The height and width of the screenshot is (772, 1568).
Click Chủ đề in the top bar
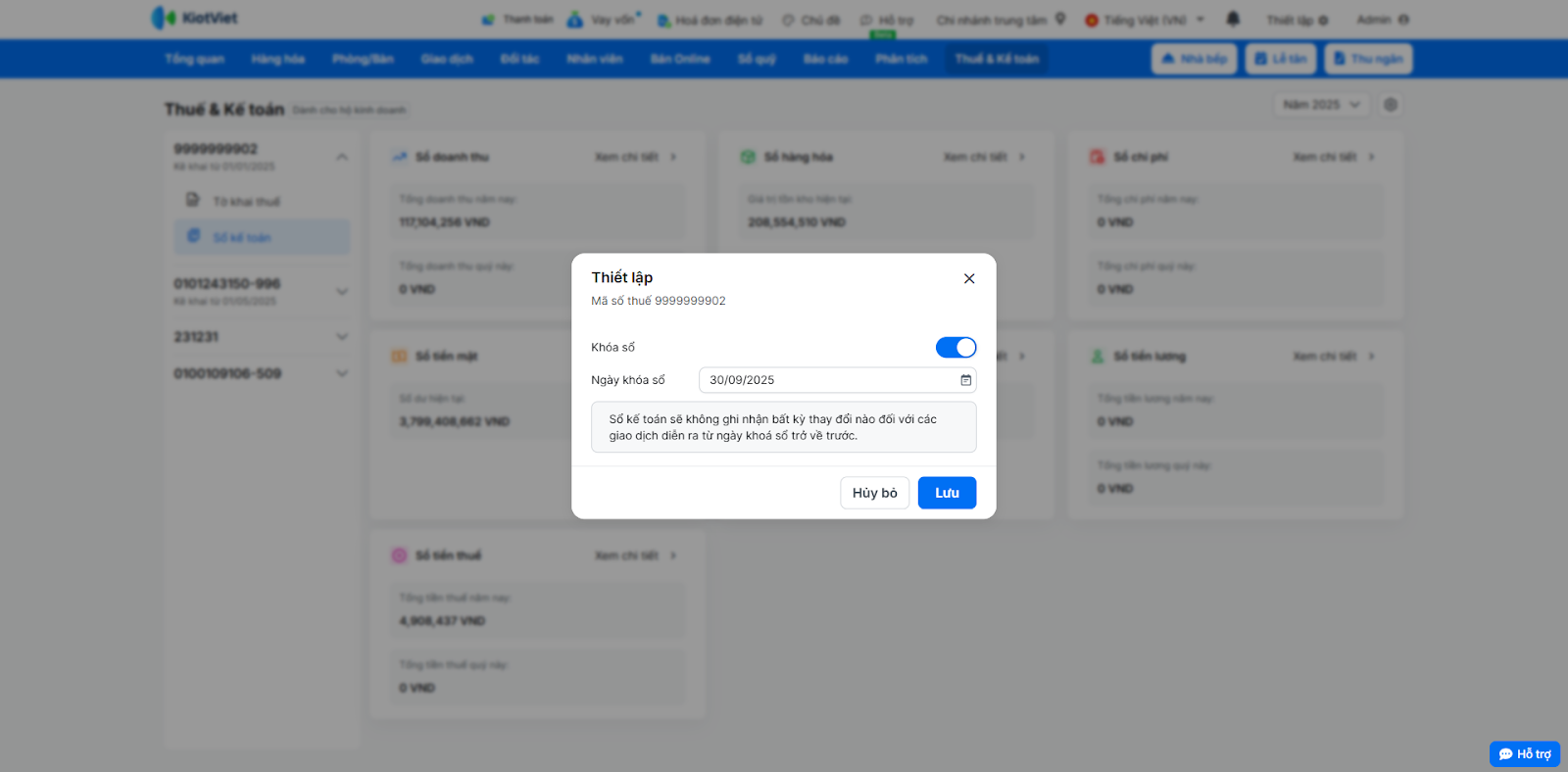click(811, 20)
